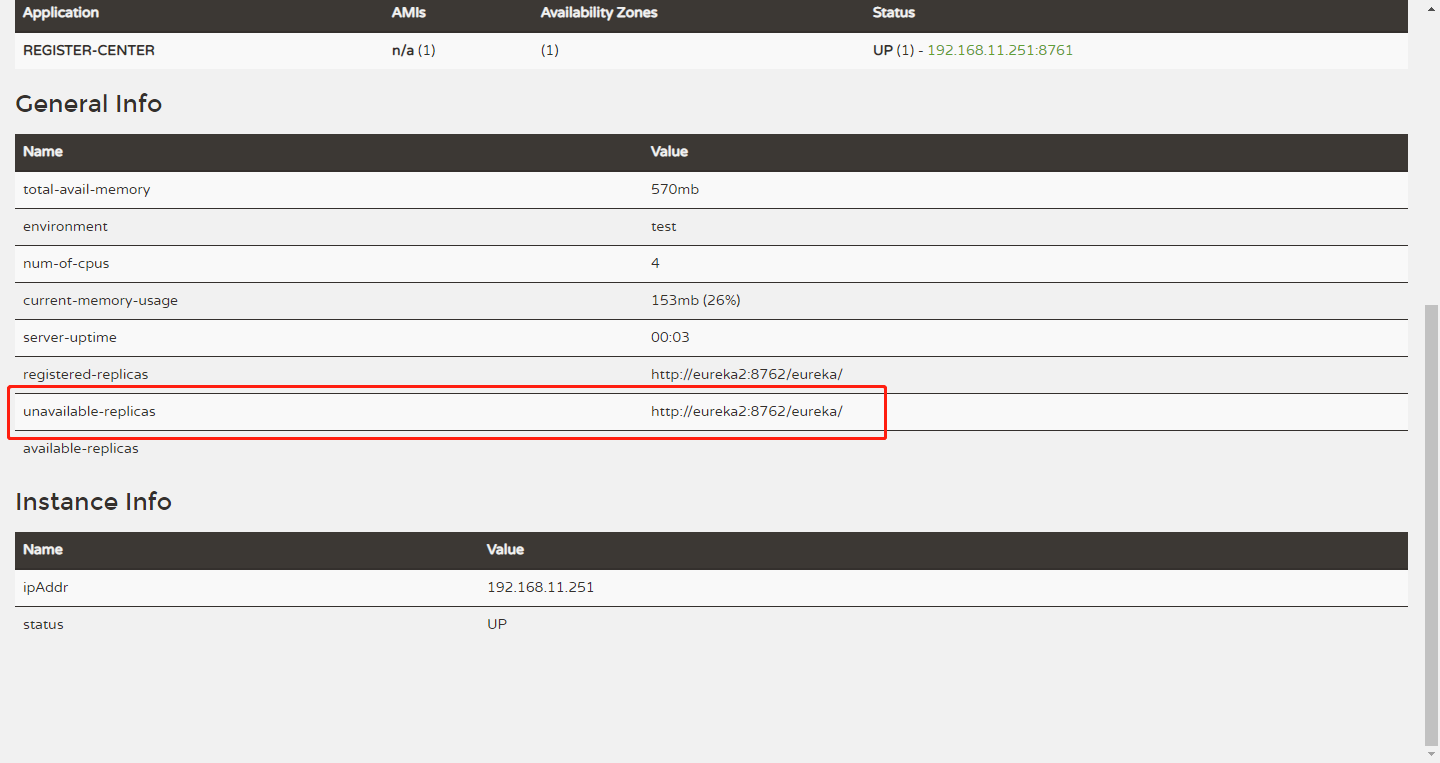Click the registered-replicas eureka2 URL value
Image resolution: width=1440 pixels, height=763 pixels.
[x=747, y=374]
